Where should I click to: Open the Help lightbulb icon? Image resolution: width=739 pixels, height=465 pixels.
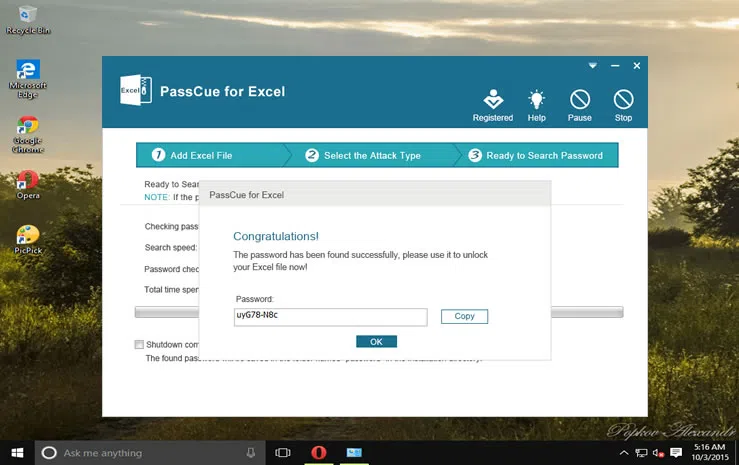(x=536, y=106)
